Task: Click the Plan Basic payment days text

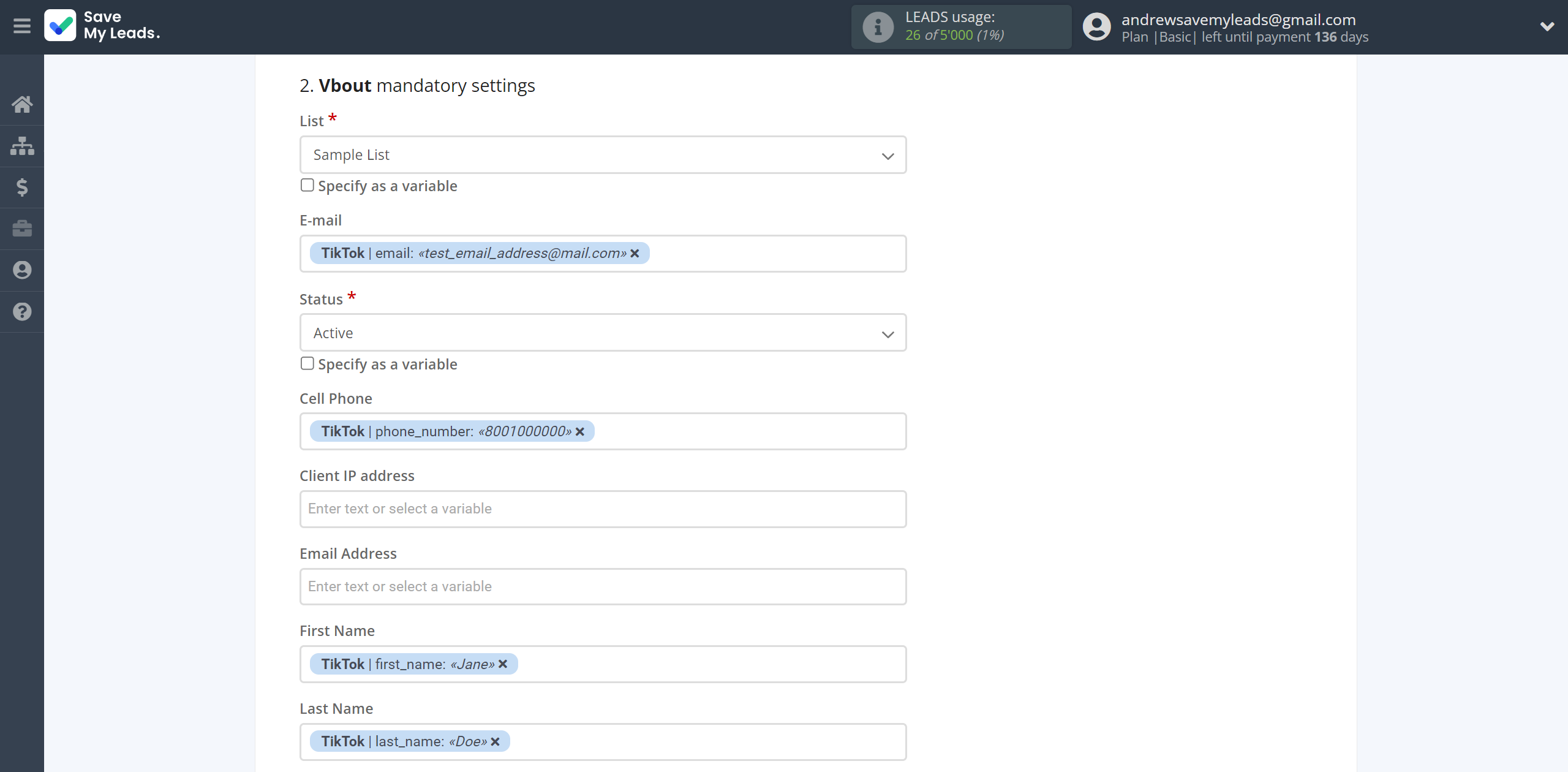Action: [x=1245, y=37]
